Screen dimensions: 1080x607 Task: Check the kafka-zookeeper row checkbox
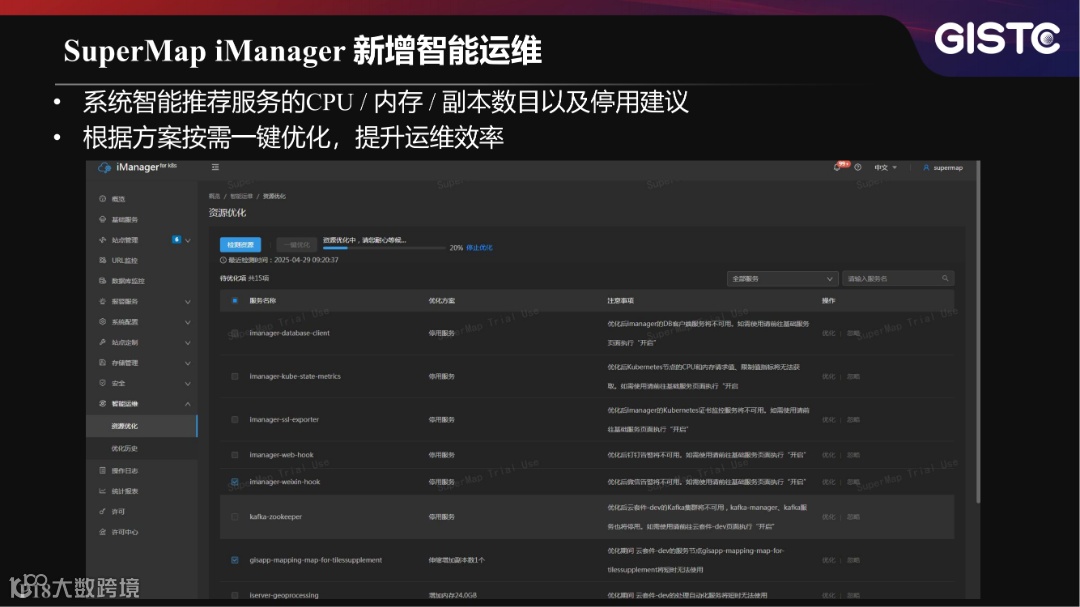[235, 517]
